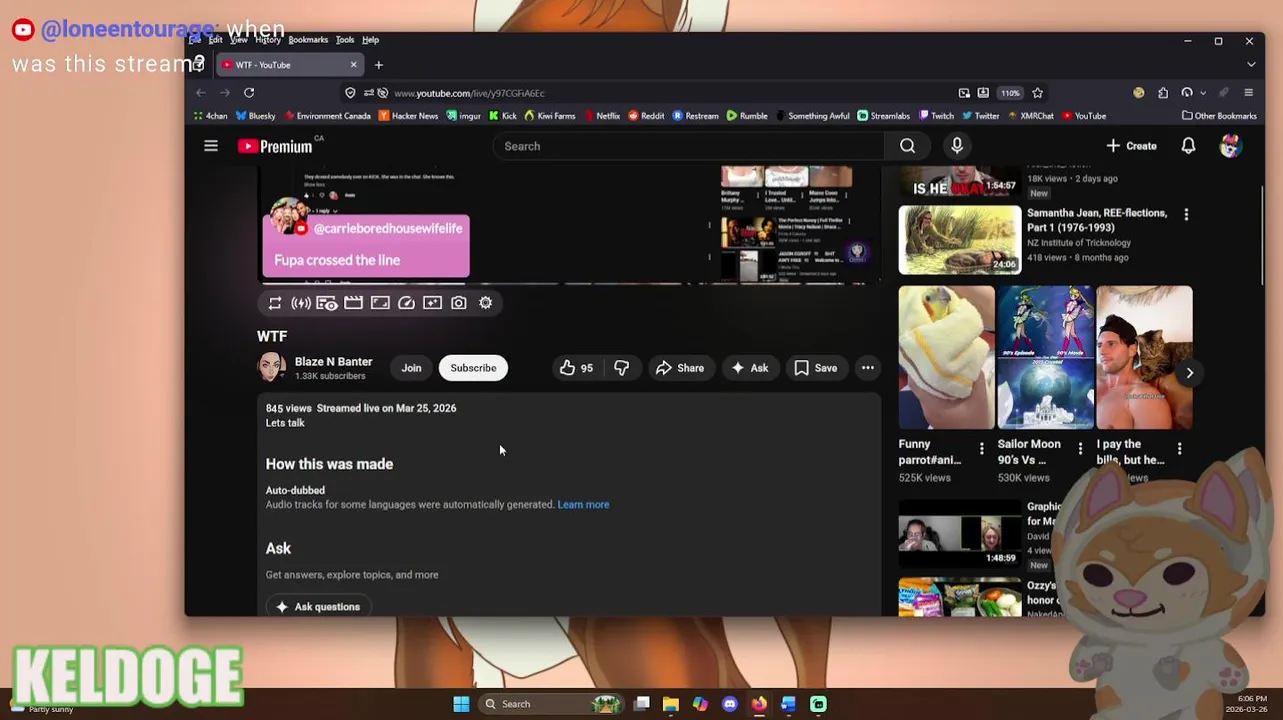Share the WTF video
The image size is (1283, 720).
click(x=680, y=368)
